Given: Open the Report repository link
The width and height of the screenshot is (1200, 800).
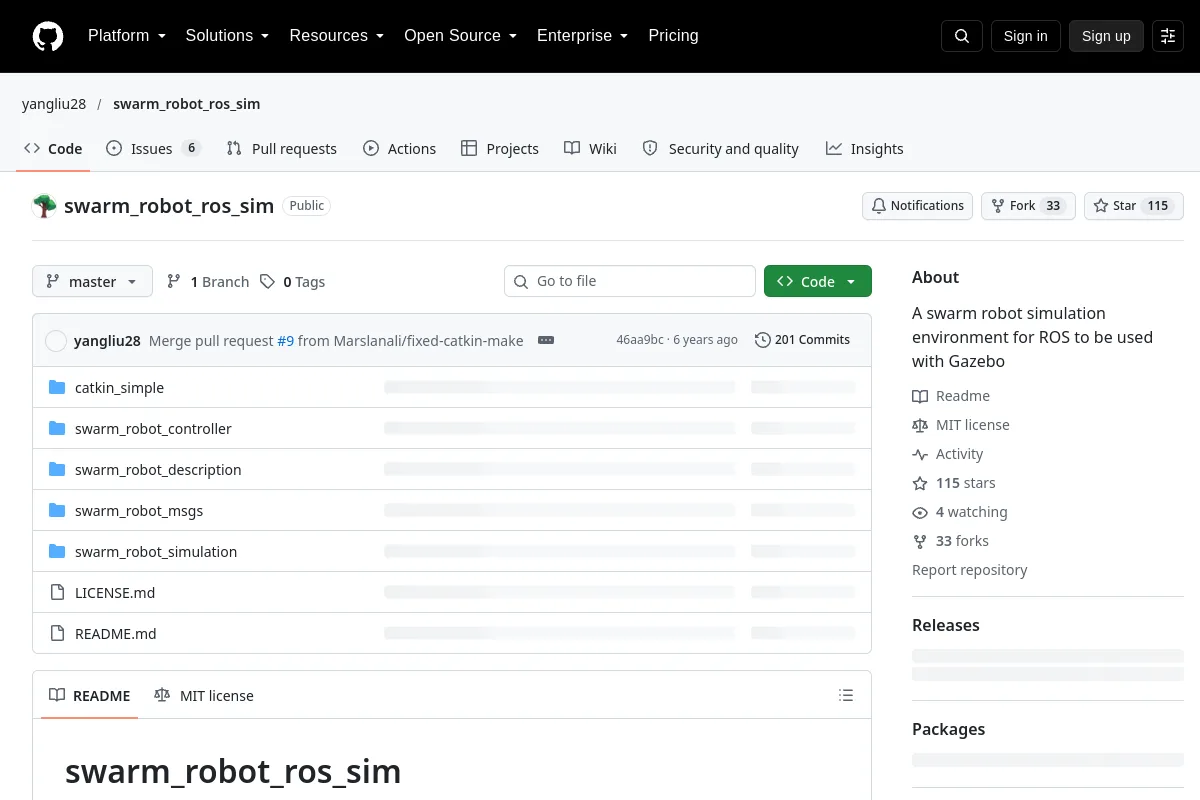Looking at the screenshot, I should (969, 570).
